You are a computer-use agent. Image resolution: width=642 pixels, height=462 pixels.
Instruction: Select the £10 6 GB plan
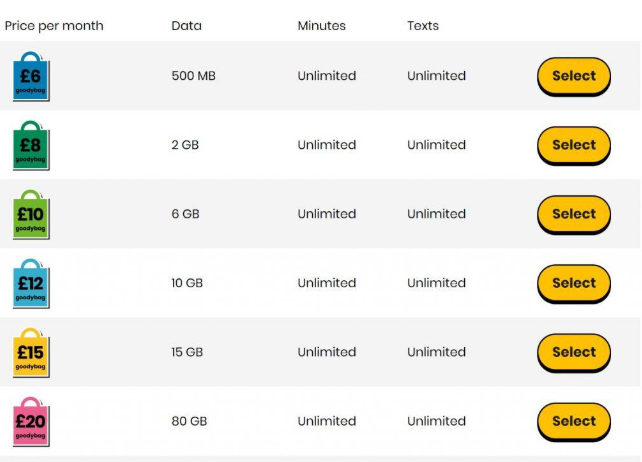click(x=574, y=215)
